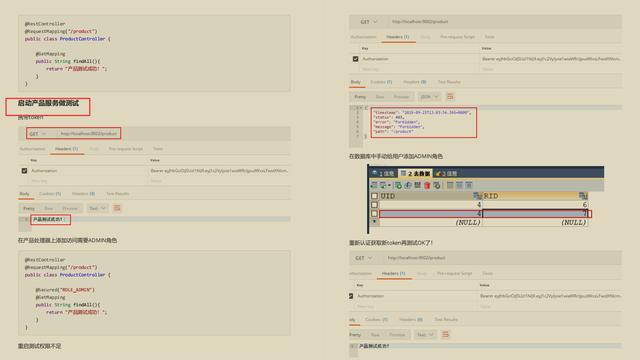The image size is (640, 360).
Task: Open the Text format dropdown in bottom-right response panel
Action: (x=425, y=335)
